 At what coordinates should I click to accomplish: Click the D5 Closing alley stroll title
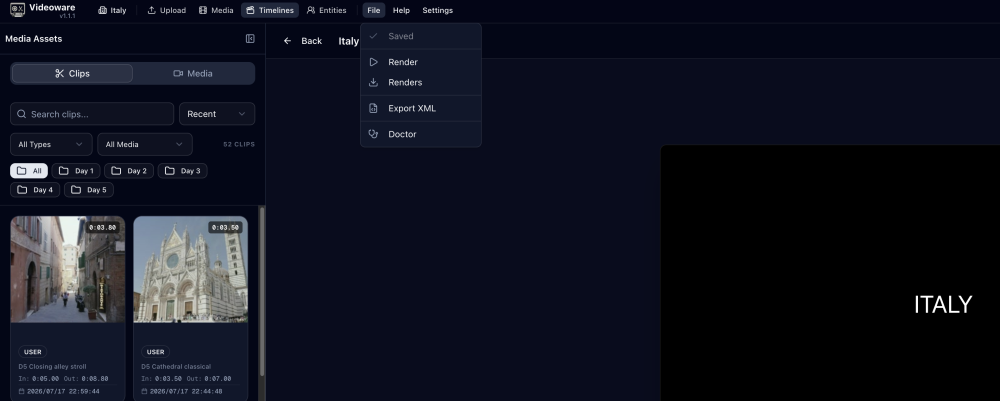[x=52, y=367]
